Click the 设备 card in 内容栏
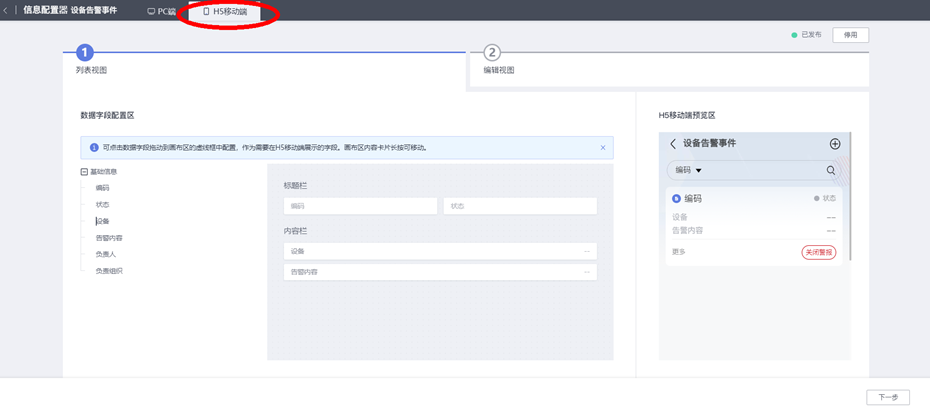This screenshot has width=930, height=410. pos(440,251)
